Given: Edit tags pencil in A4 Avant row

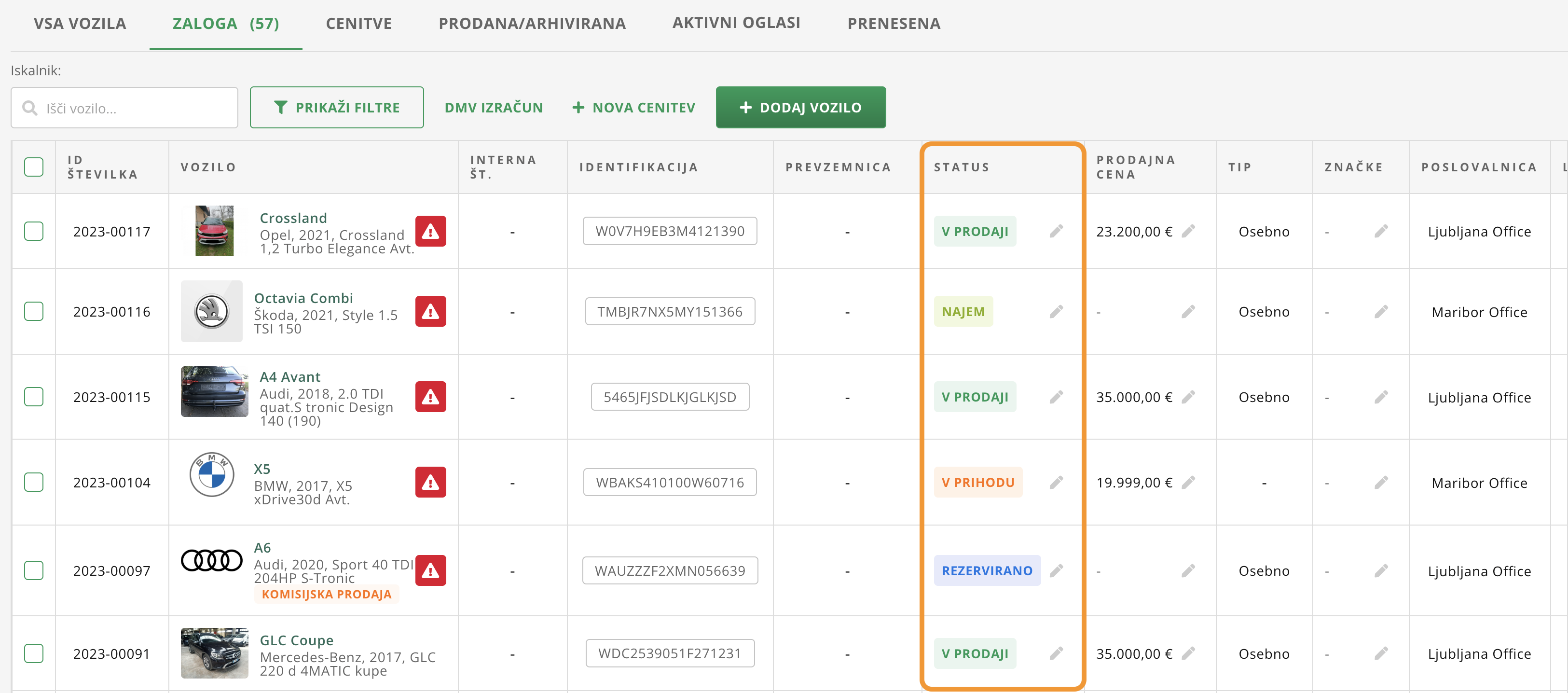Looking at the screenshot, I should 1380,397.
